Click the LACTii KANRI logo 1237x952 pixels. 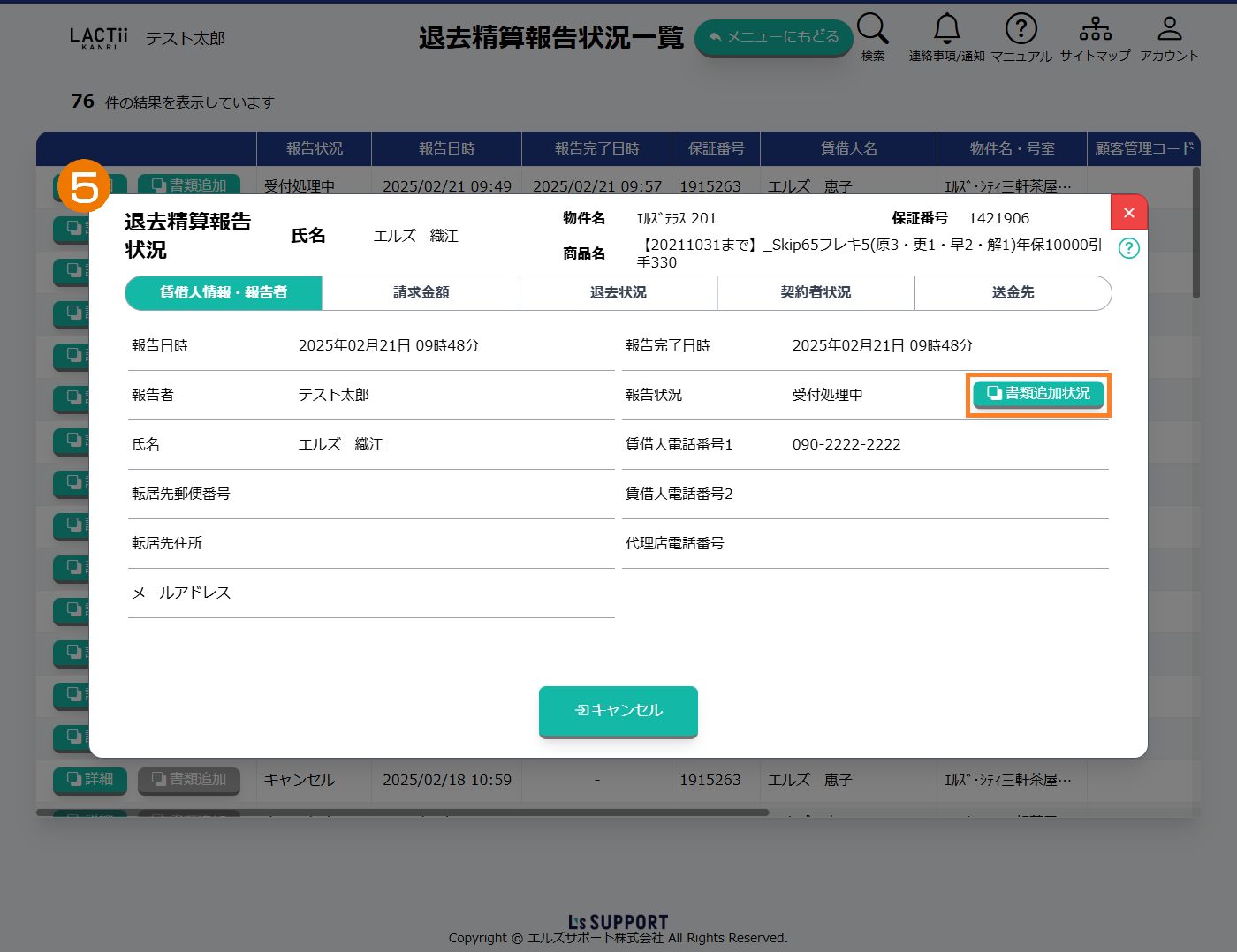pyautogui.click(x=98, y=38)
